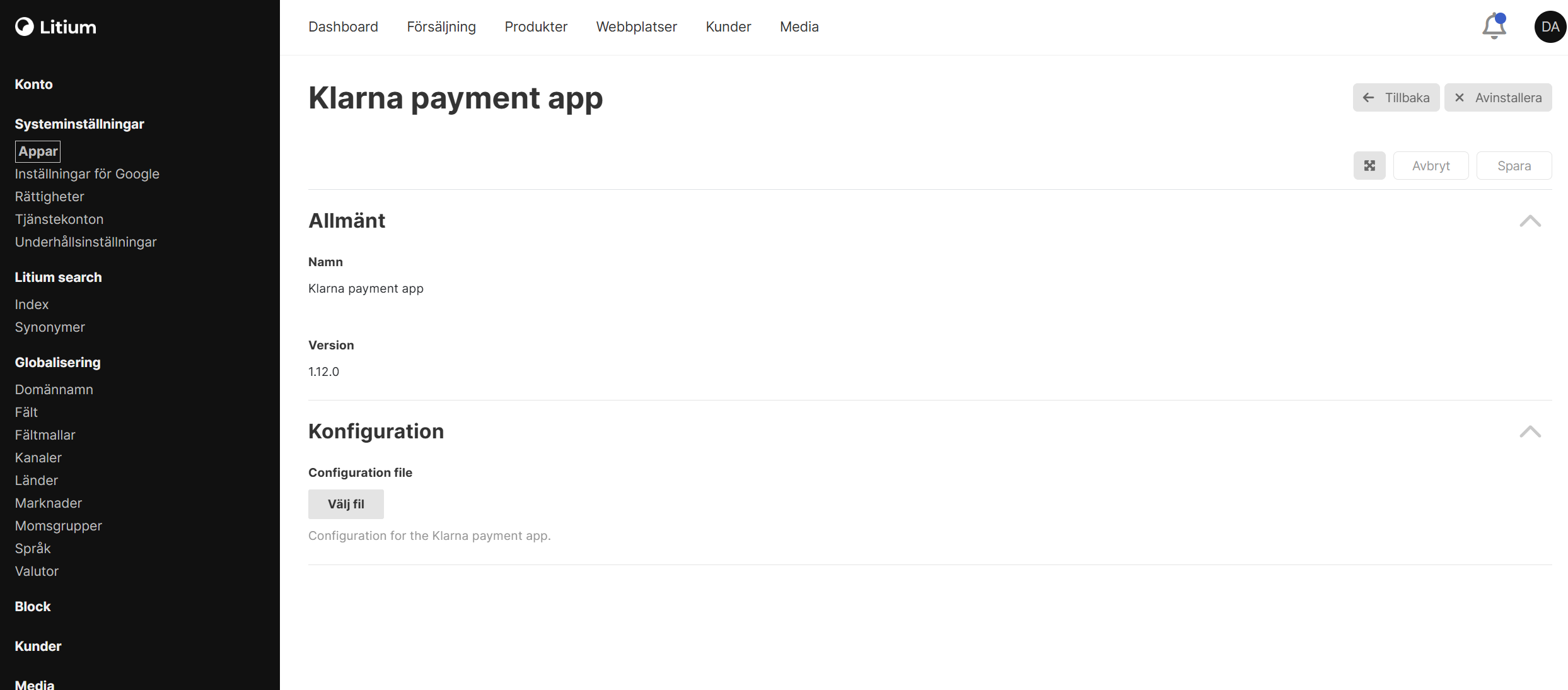
Task: Collapse the Konfiguration section
Action: [1530, 431]
